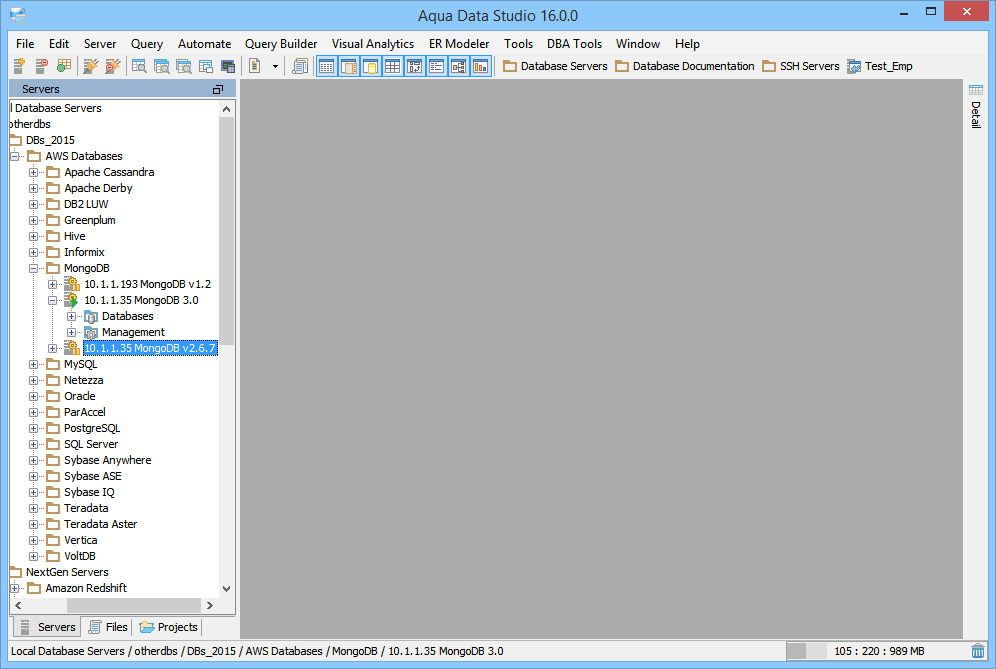Toggle the yellow database cylinder panel icon
Viewport: 996px width, 669px height.
tap(370, 65)
